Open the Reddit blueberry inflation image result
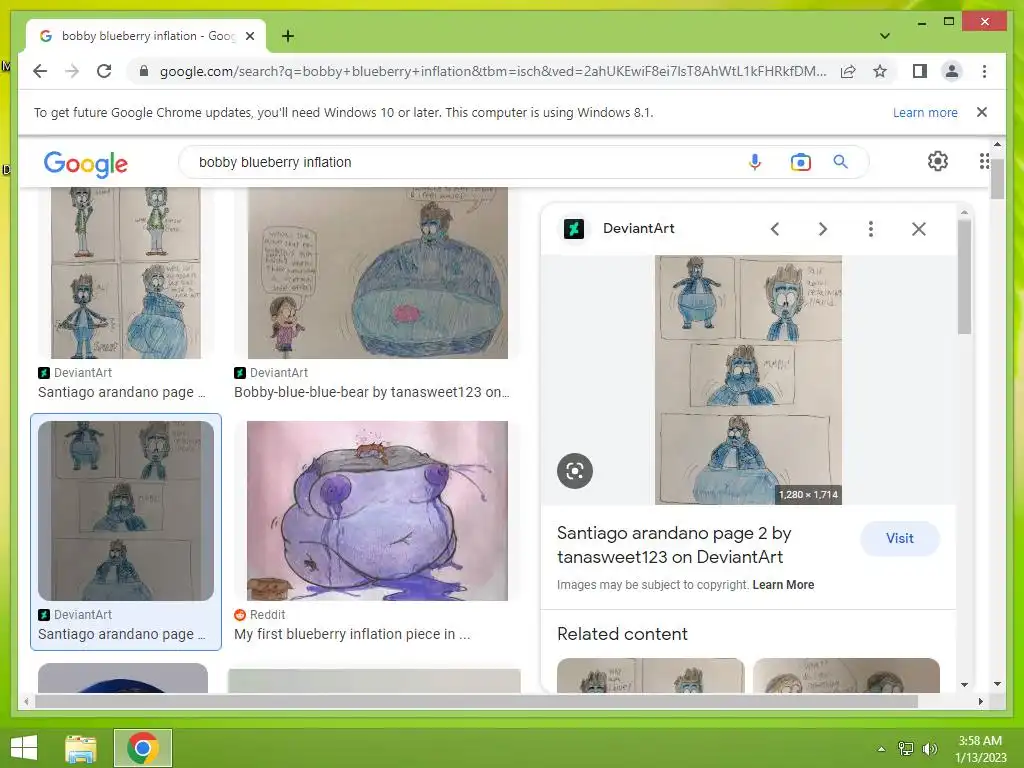 coord(377,511)
